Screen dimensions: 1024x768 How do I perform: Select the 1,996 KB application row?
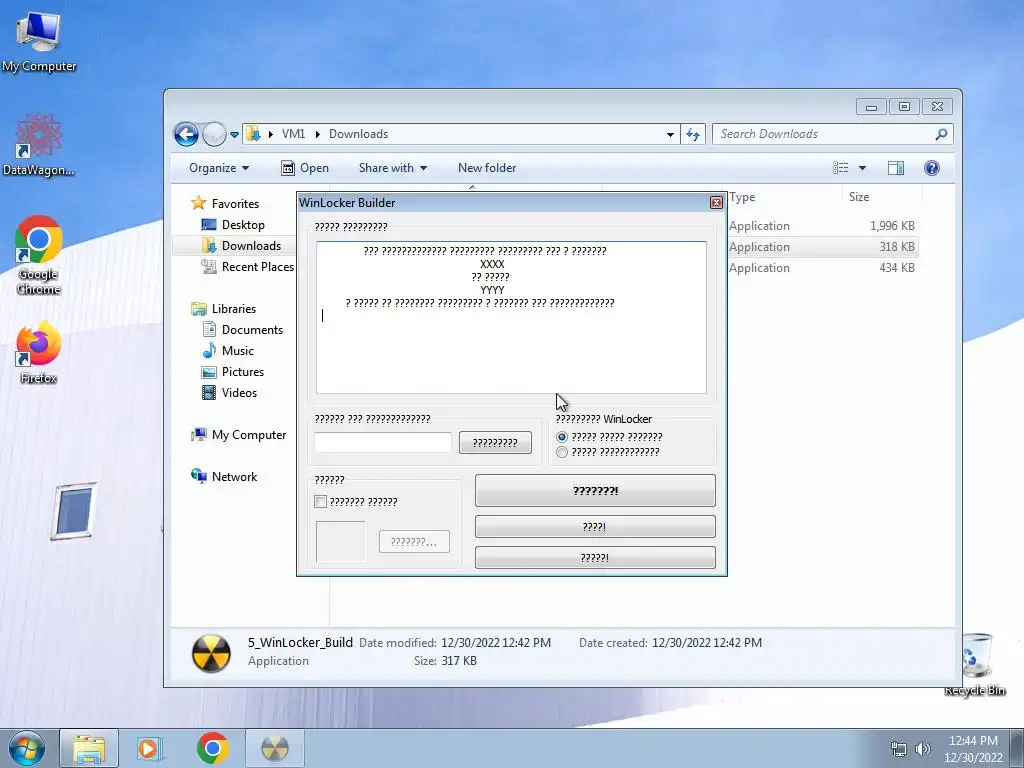click(x=822, y=226)
